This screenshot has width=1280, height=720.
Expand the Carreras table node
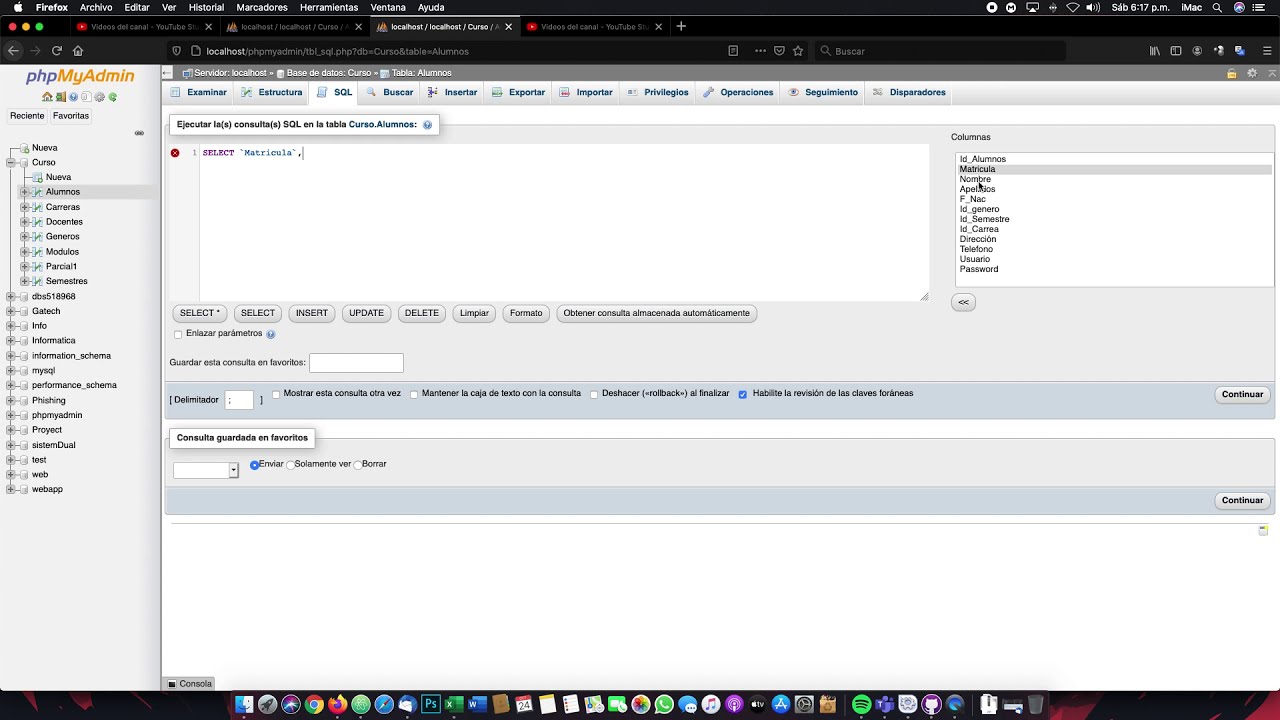[25, 207]
